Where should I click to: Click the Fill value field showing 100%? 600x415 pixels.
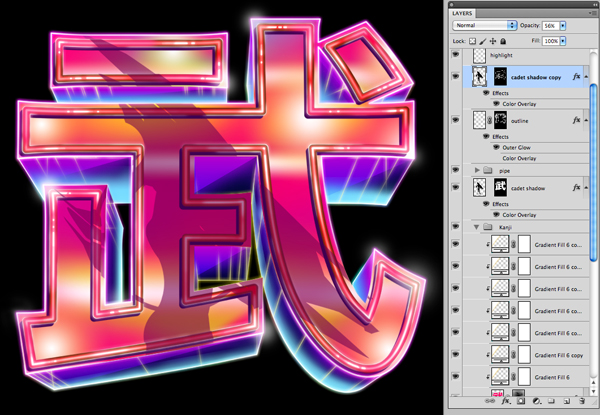point(551,41)
